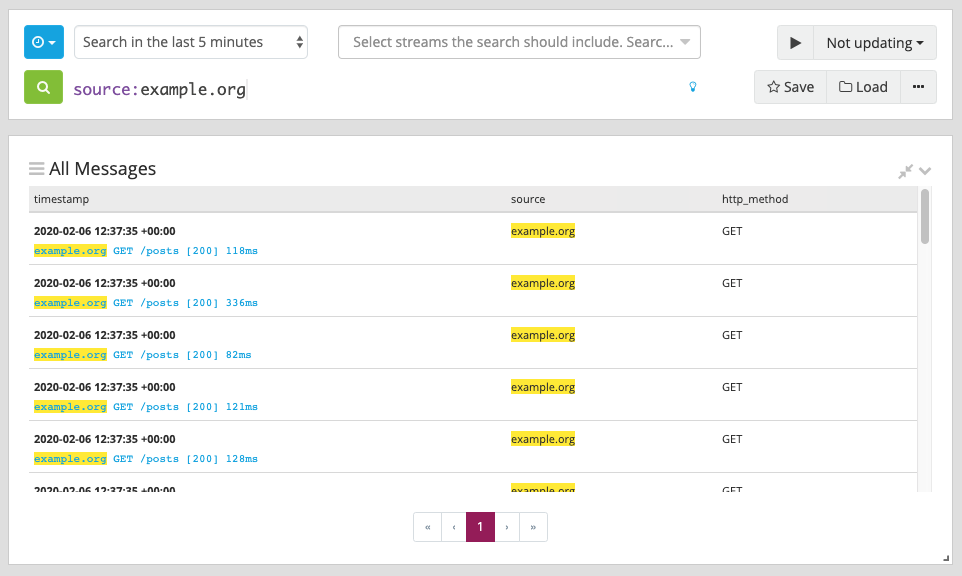
Task: Expand the search time range selector
Action: (190, 42)
